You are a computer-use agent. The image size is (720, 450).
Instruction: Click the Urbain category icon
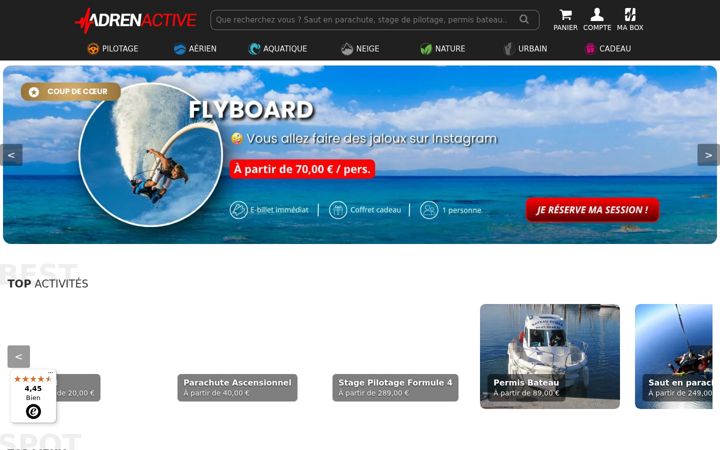click(508, 49)
